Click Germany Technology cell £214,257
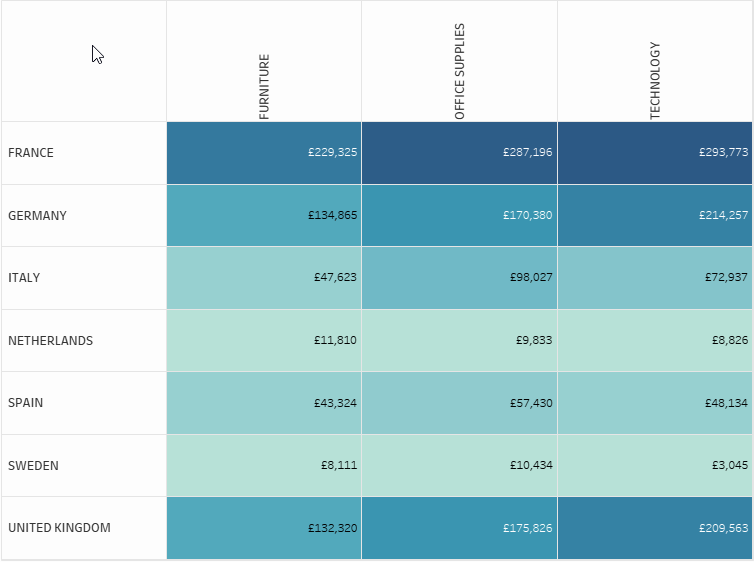 [655, 216]
